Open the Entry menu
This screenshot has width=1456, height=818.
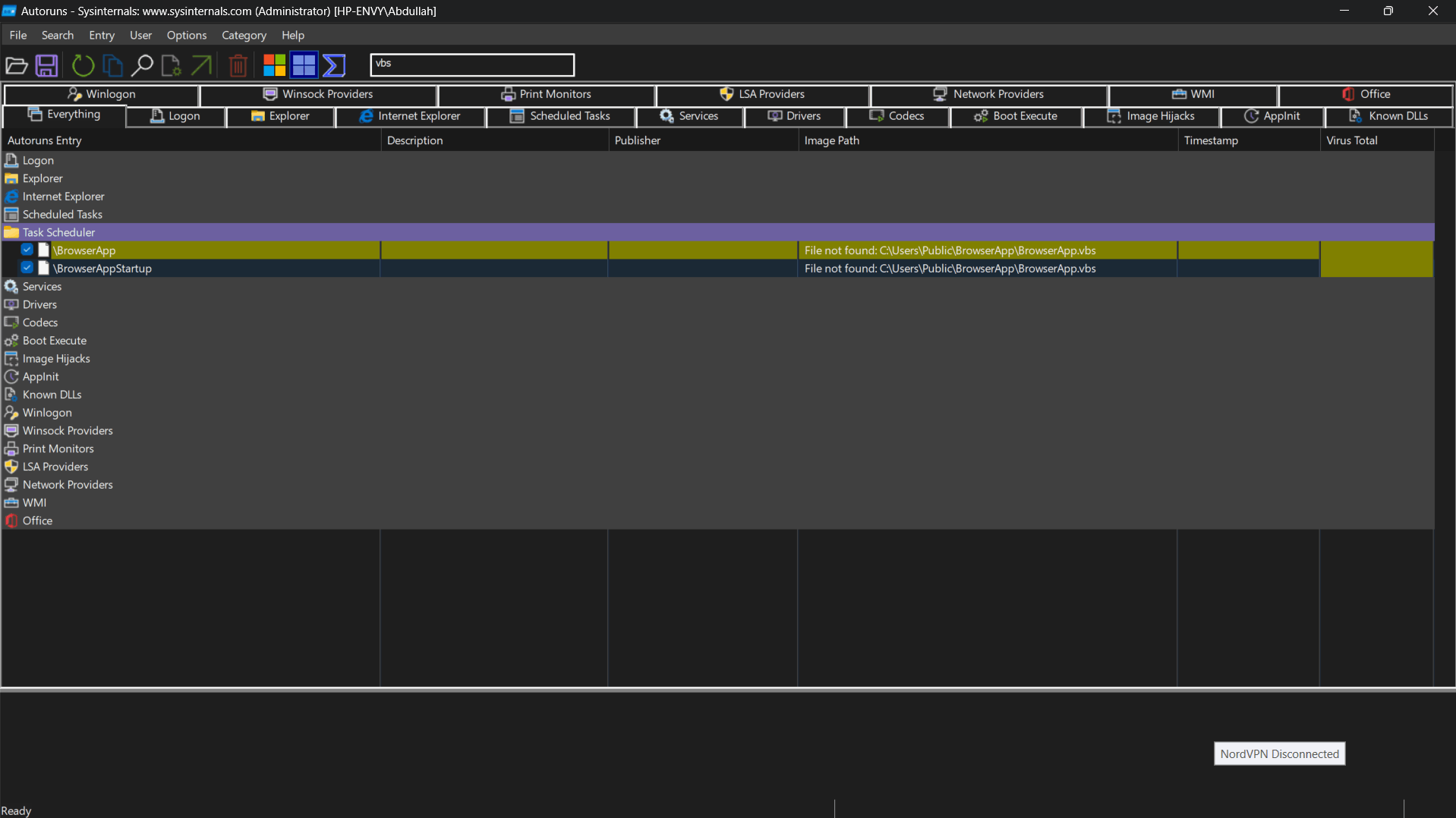click(x=102, y=35)
